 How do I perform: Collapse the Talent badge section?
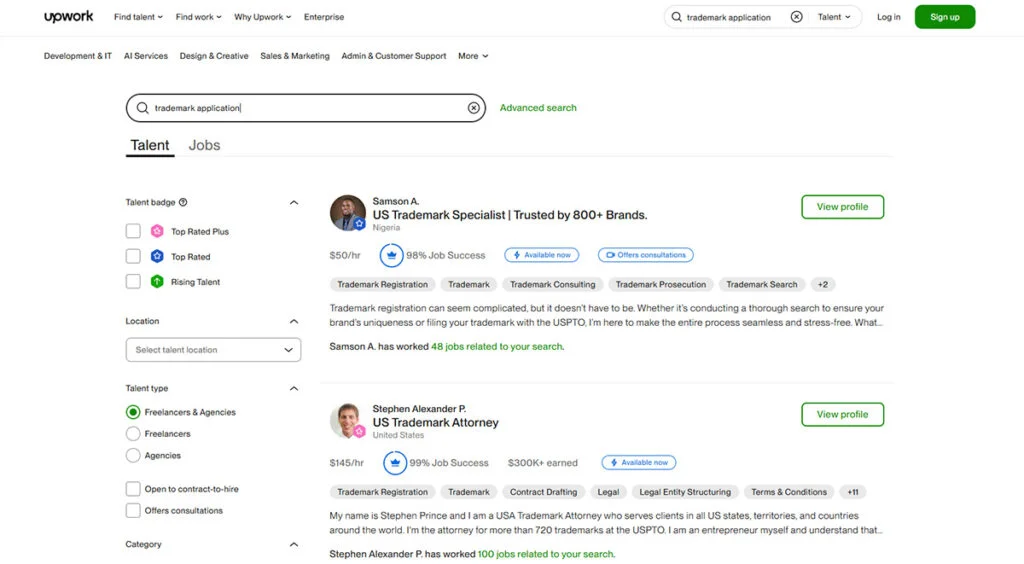(294, 202)
